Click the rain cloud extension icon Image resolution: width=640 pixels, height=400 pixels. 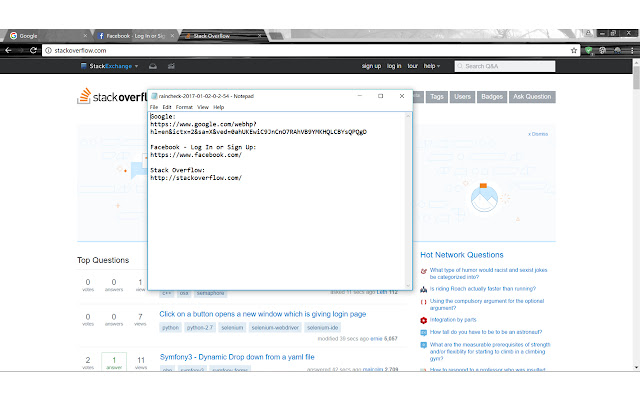[617, 51]
